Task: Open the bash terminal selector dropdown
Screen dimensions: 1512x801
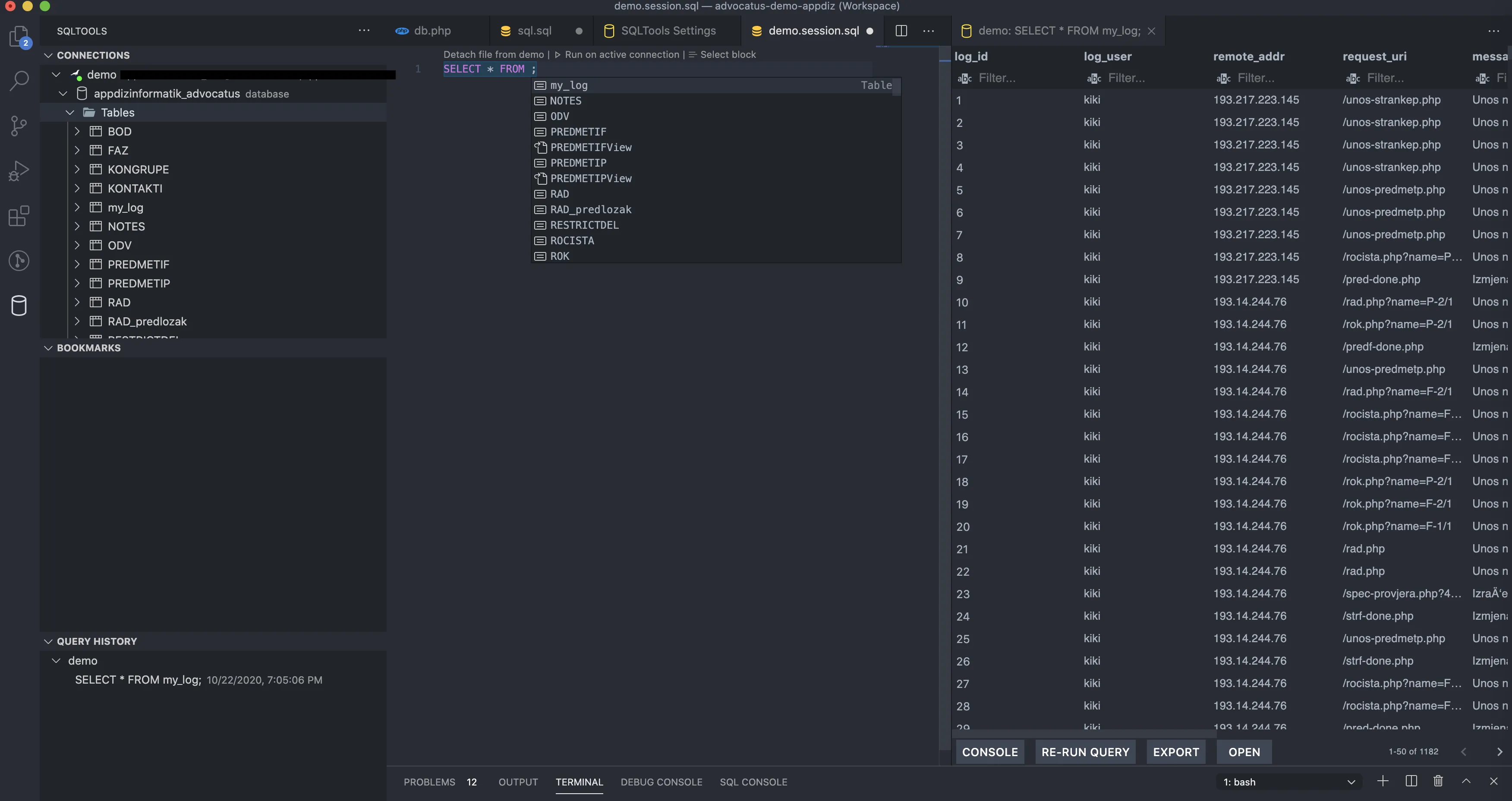Action: tap(1289, 782)
